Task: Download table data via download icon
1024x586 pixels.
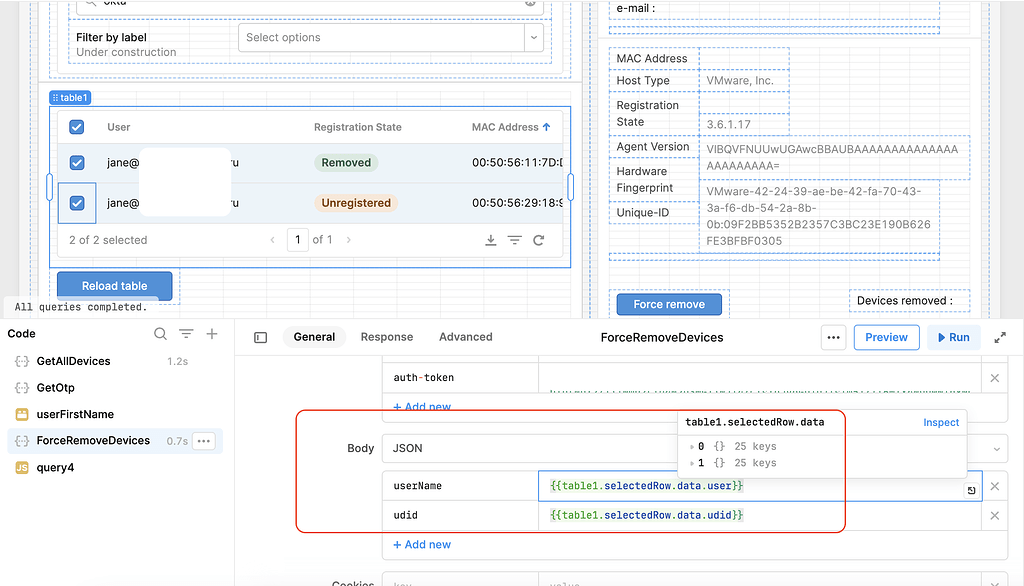Action: [491, 240]
